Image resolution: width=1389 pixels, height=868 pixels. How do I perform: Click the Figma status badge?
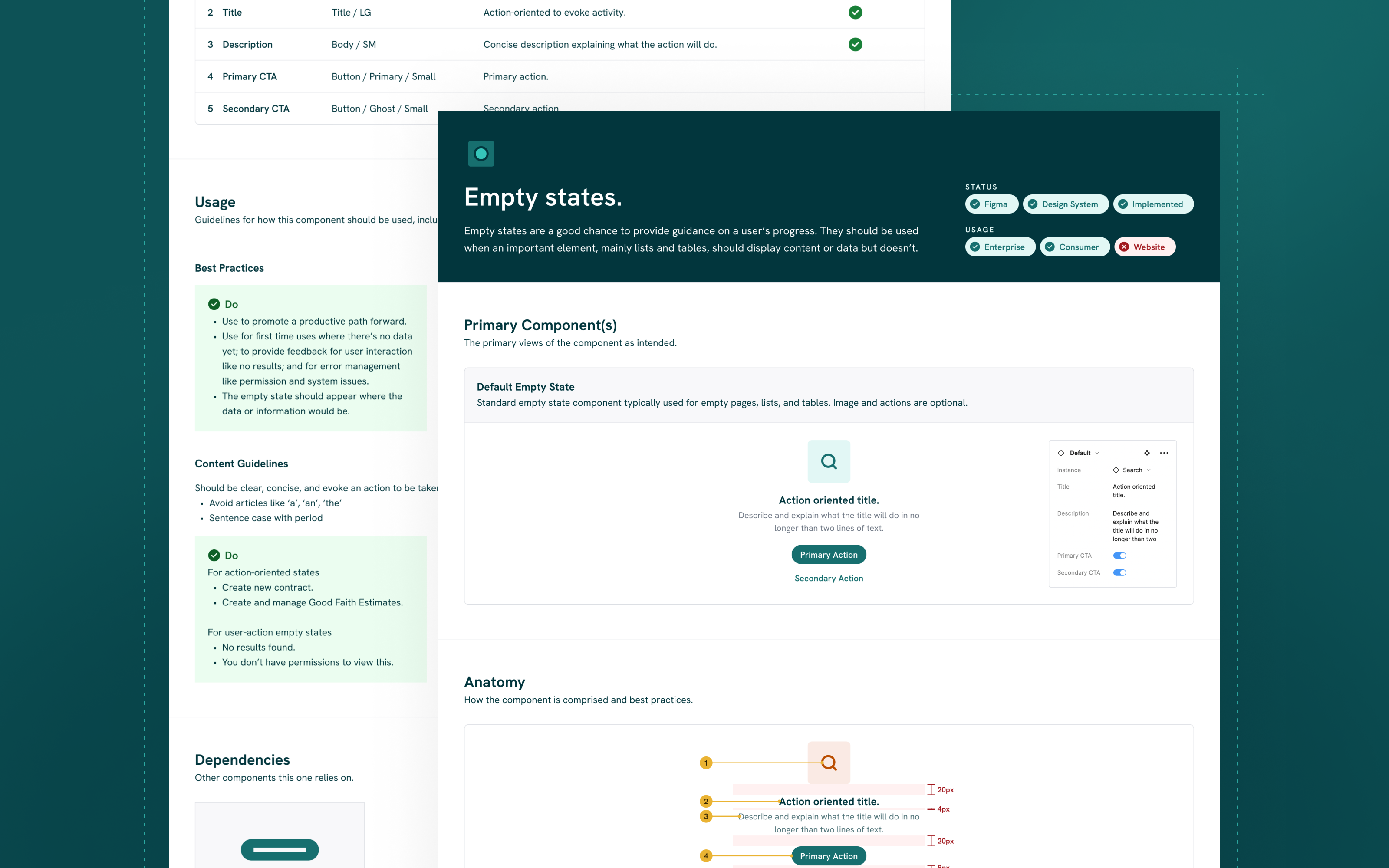pyautogui.click(x=991, y=204)
